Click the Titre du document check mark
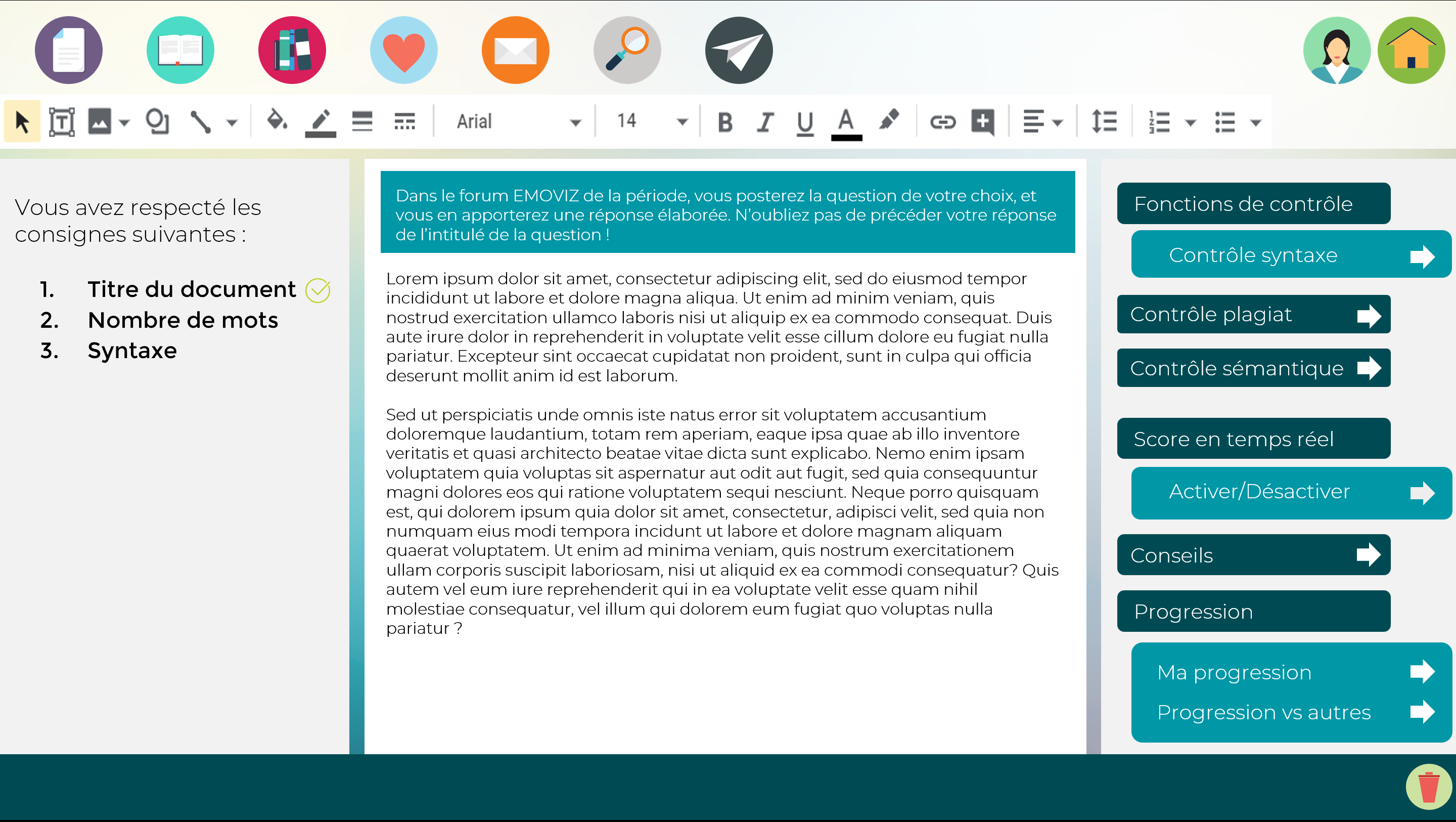The height and width of the screenshot is (822, 1456). (x=317, y=290)
